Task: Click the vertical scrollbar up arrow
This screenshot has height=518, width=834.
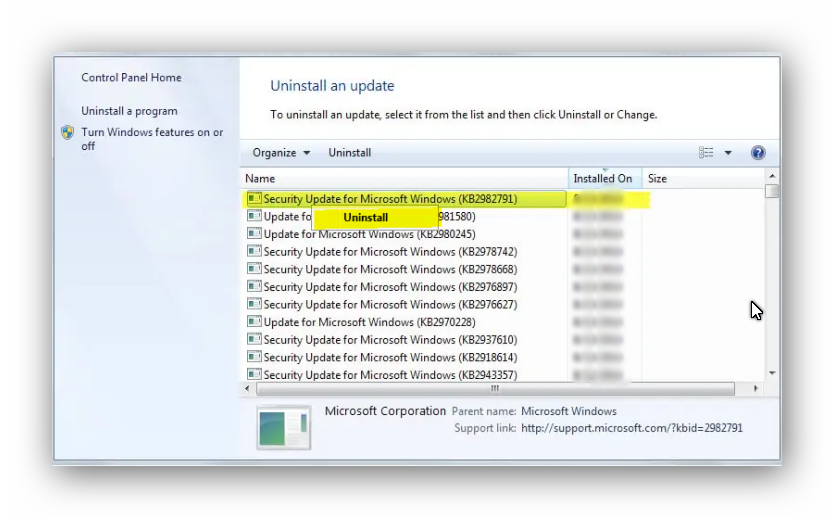Action: 772,176
